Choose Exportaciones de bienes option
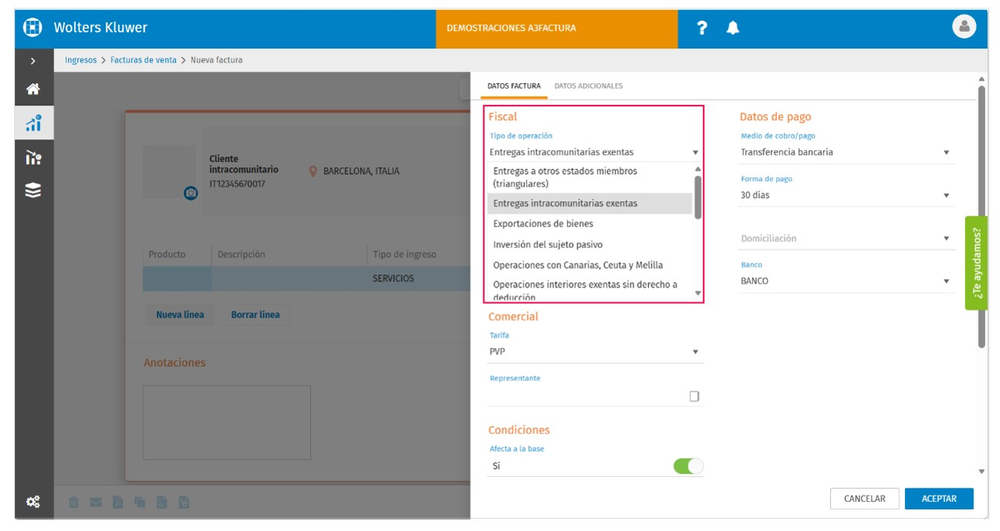Image resolution: width=1000 pixels, height=531 pixels. (x=589, y=224)
